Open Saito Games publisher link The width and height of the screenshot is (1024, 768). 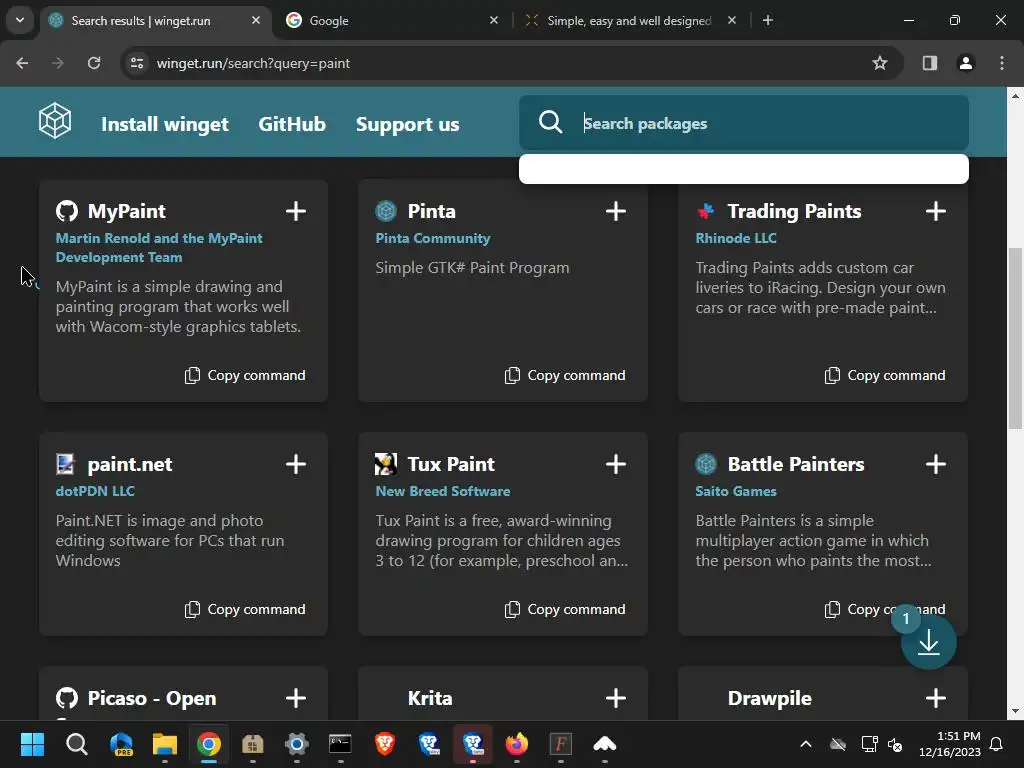tap(736, 491)
